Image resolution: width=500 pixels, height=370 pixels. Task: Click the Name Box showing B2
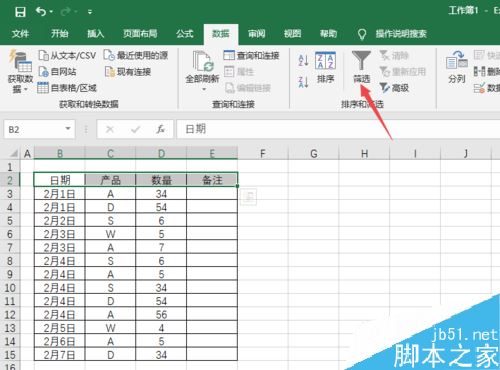pos(33,129)
